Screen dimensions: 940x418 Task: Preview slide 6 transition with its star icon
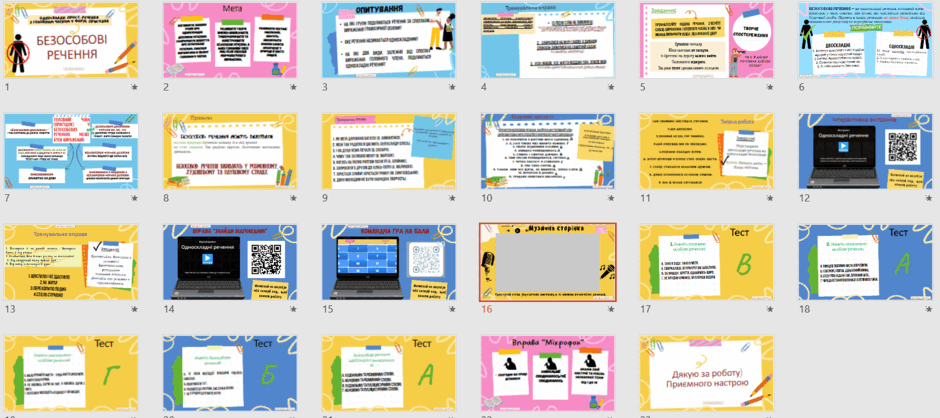point(929,87)
